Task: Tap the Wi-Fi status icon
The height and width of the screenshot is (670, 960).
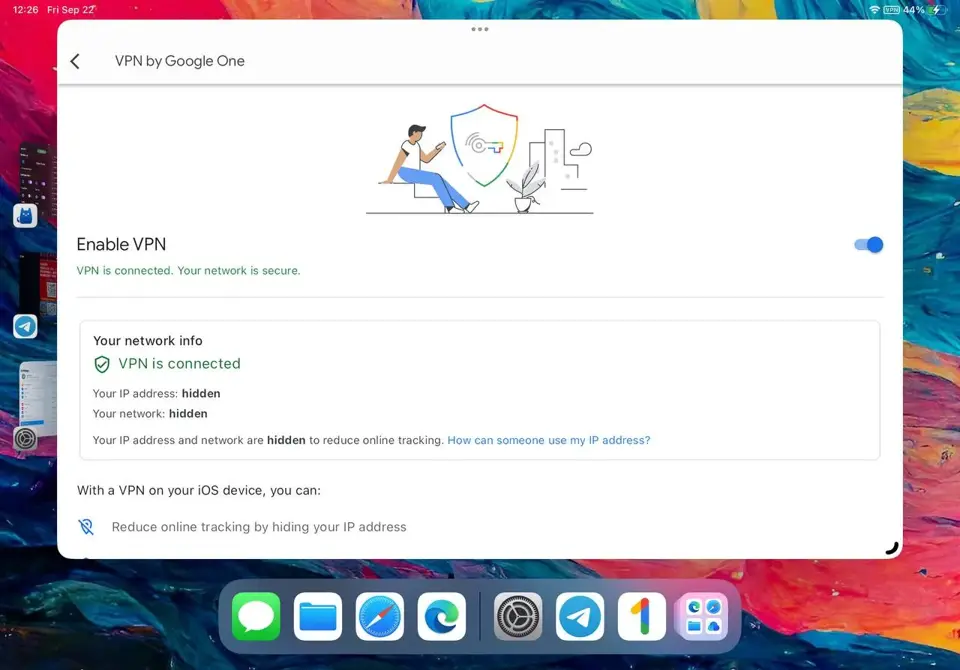Action: coord(875,10)
